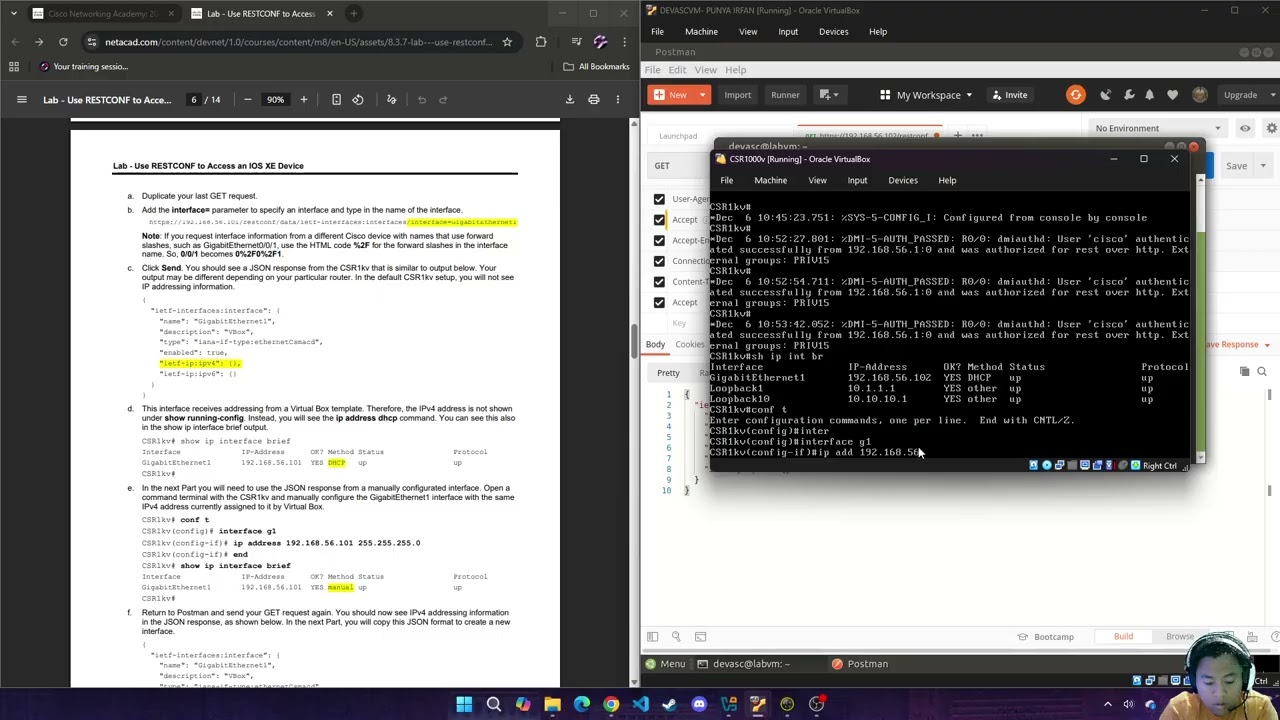Open Devices menu in CSR1000v window
Image resolution: width=1280 pixels, height=720 pixels.
click(x=902, y=180)
